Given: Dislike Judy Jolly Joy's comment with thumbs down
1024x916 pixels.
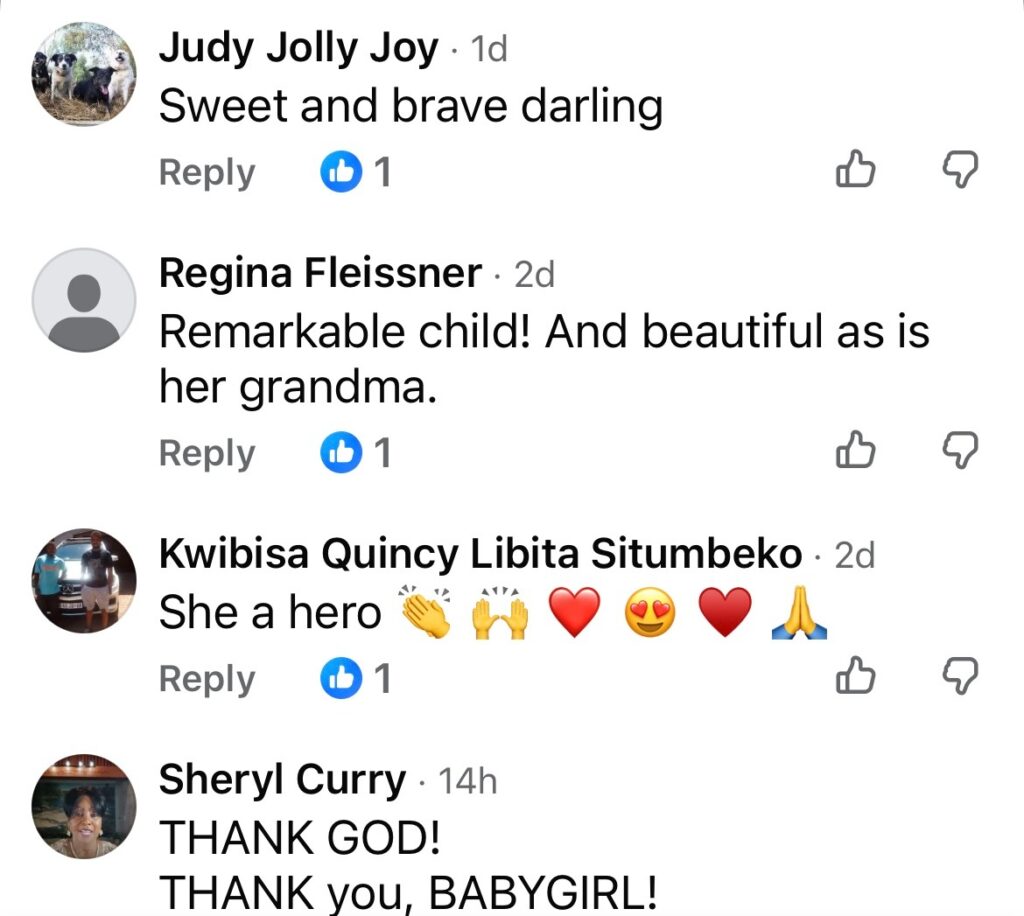Looking at the screenshot, I should pyautogui.click(x=960, y=169).
